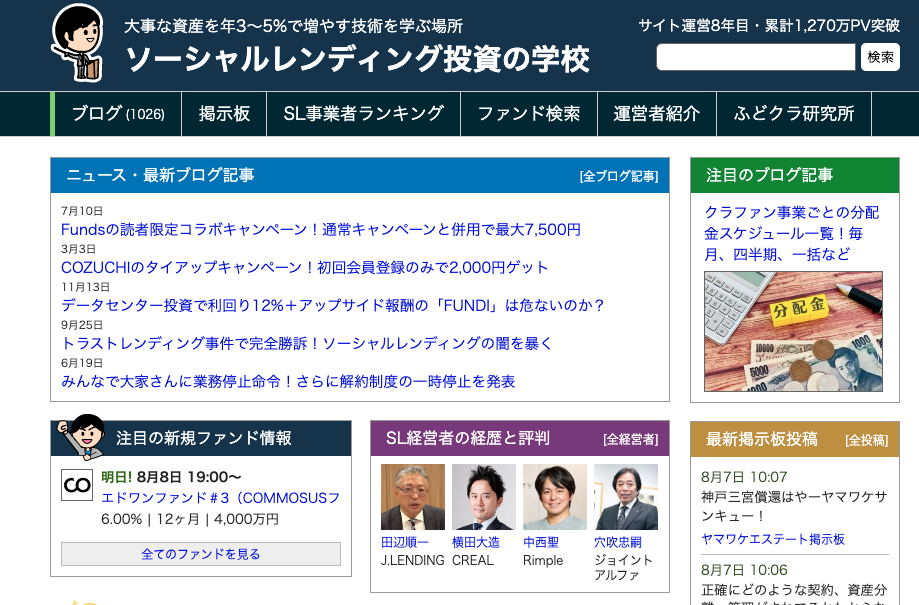
Task: Click the Rimple company label
Action: coord(543,560)
